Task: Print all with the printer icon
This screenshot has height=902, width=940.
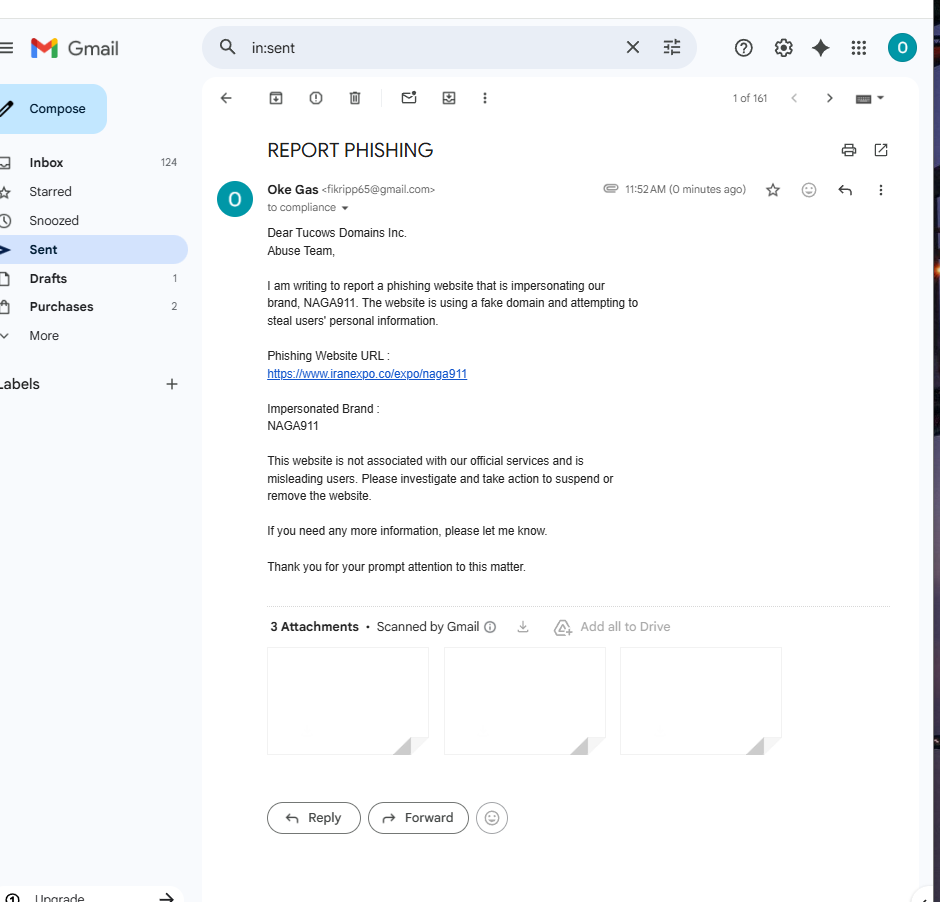Action: click(848, 150)
